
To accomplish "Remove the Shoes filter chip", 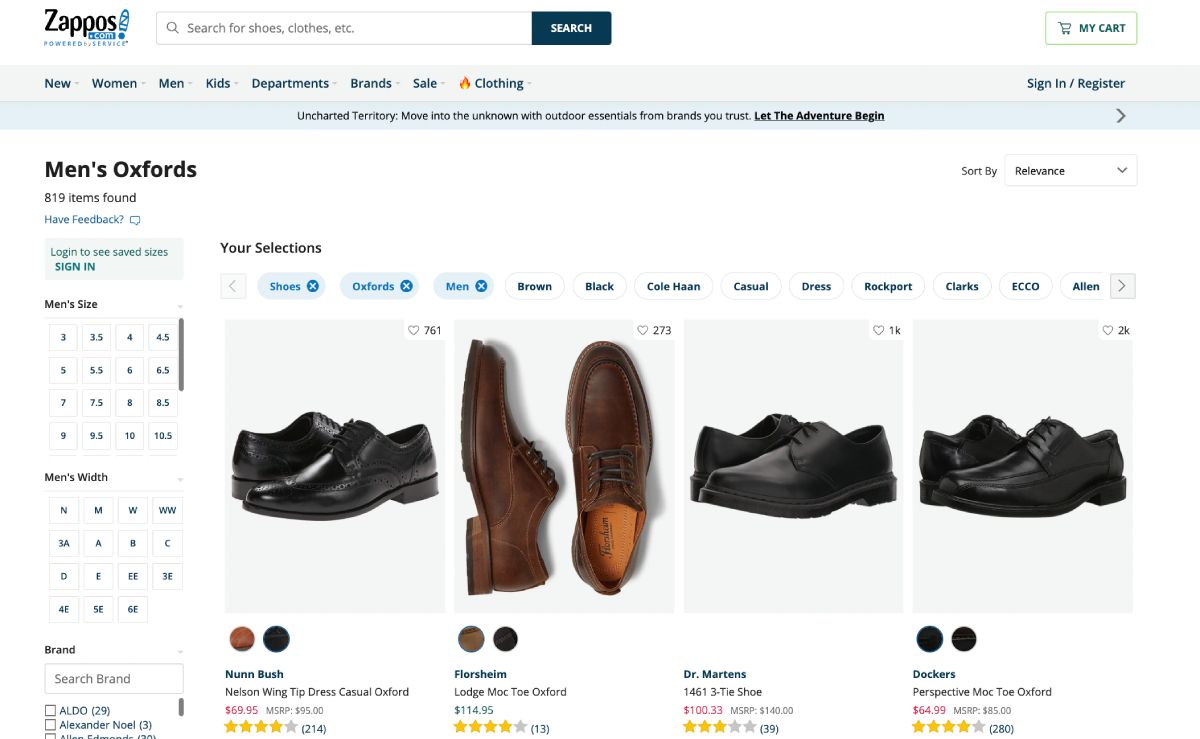I will click(x=313, y=286).
